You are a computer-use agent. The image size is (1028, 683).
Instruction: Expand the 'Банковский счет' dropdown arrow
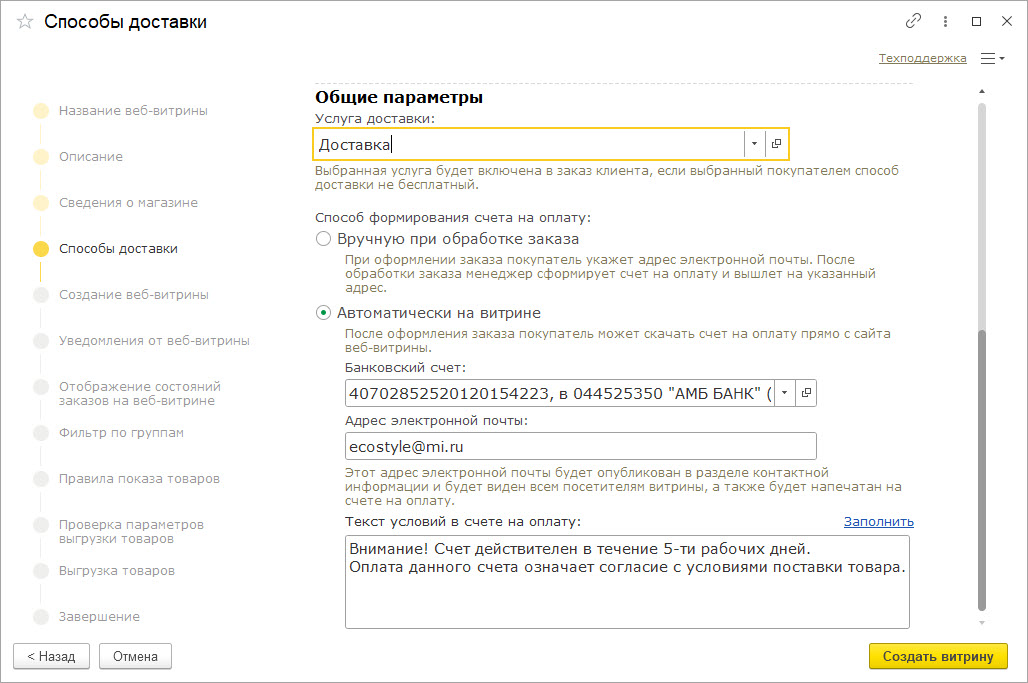(784, 393)
